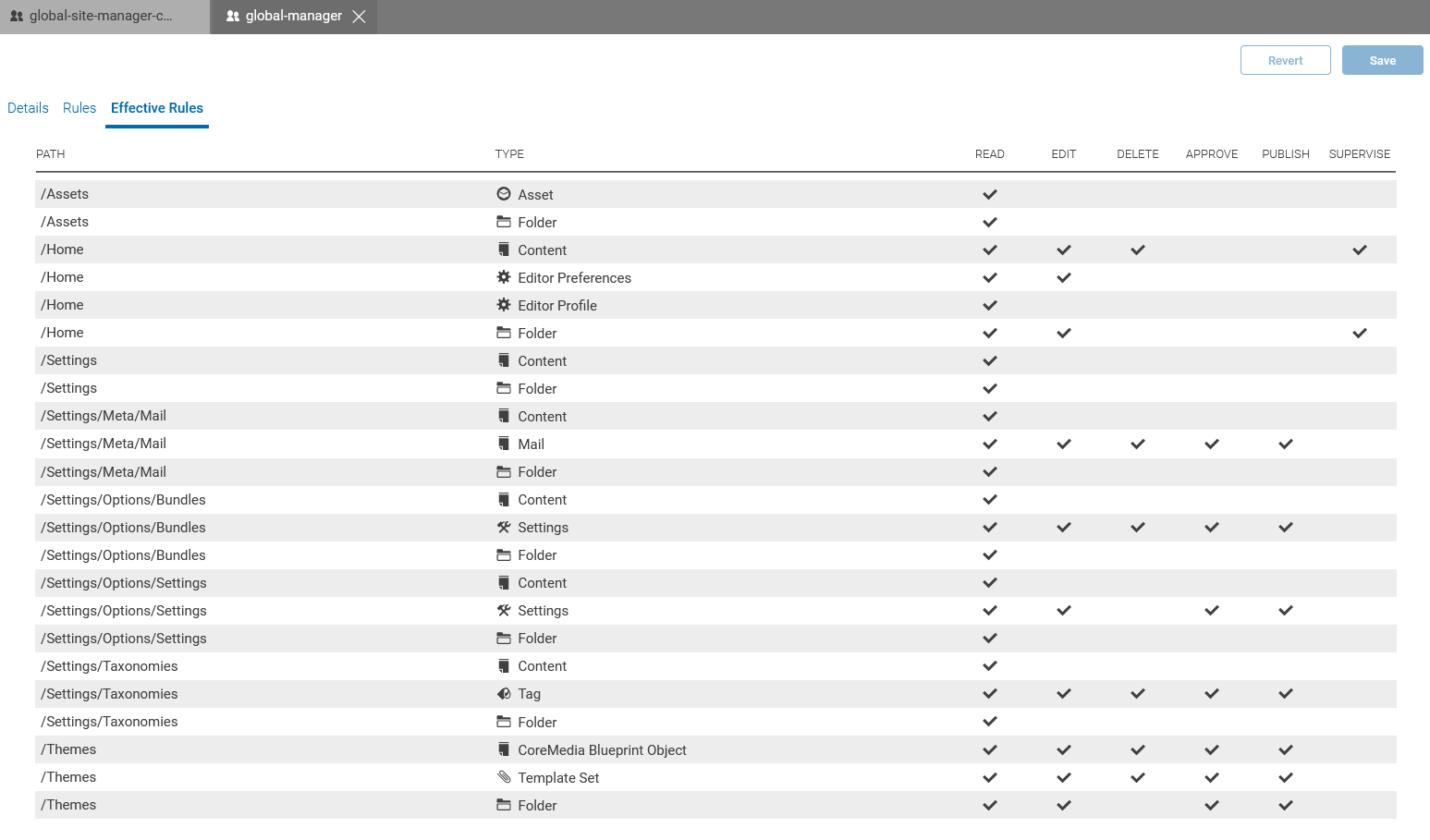
Task: Open the Rules tab
Action: pyautogui.click(x=79, y=108)
